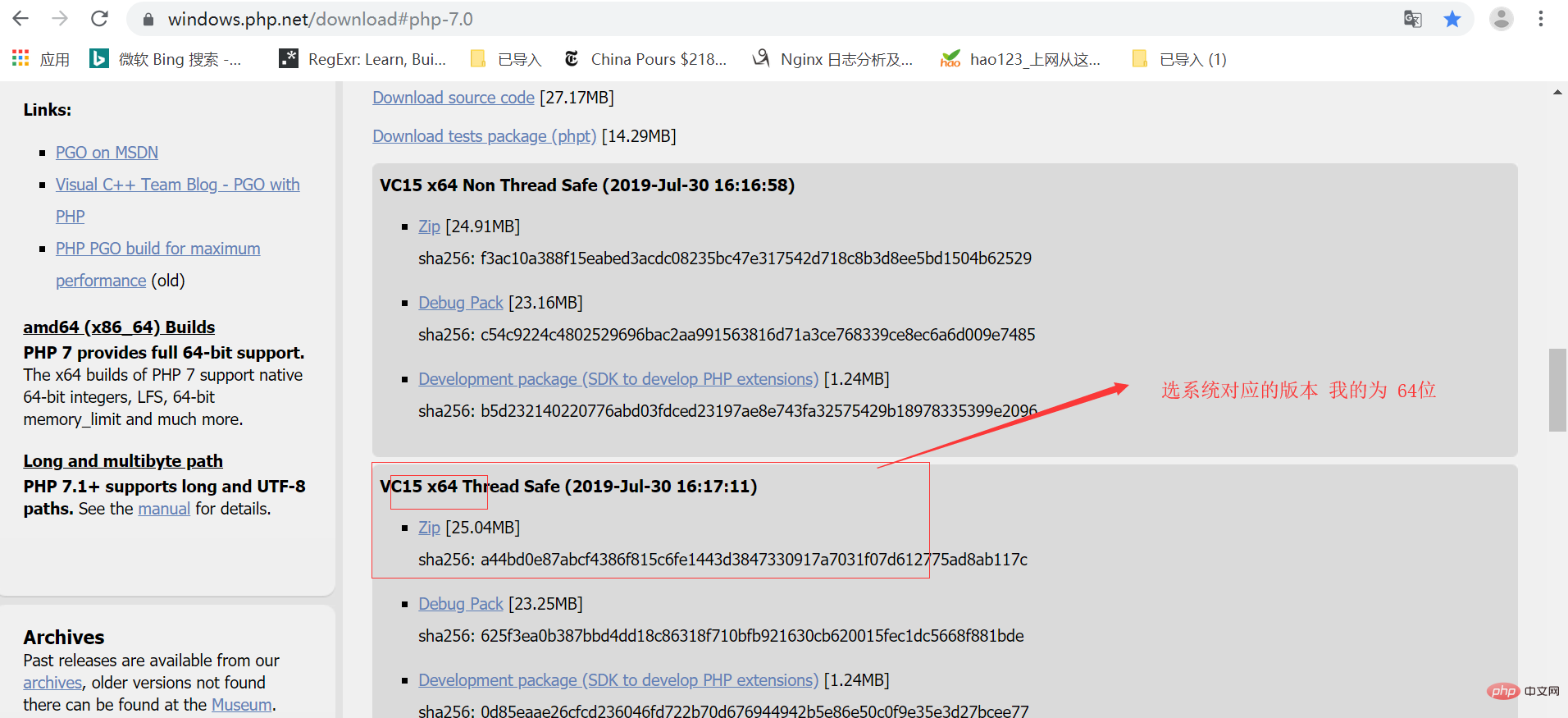Click the Non Thread Safe Zip sha256 hash
Viewport: 1568px width, 718px height.
(756, 258)
